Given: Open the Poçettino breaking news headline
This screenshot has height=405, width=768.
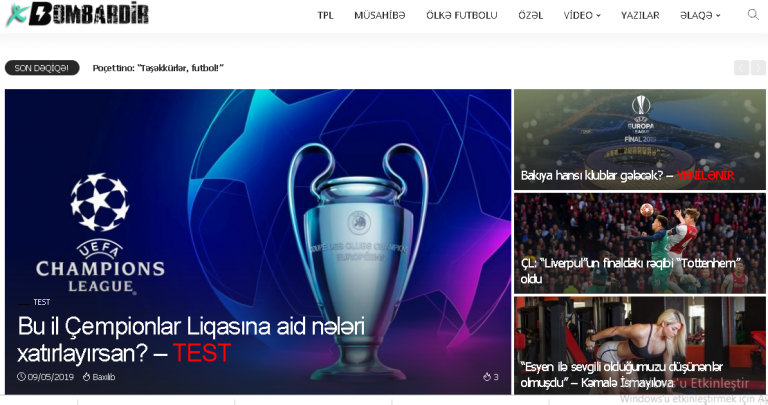Looking at the screenshot, I should point(158,68).
